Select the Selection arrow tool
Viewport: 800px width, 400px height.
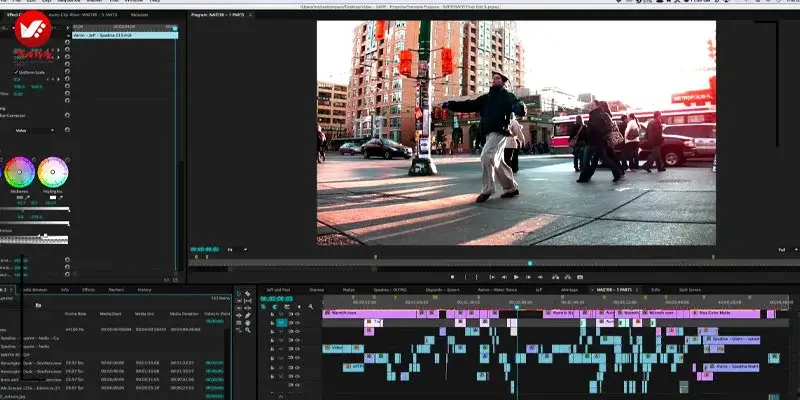(239, 293)
